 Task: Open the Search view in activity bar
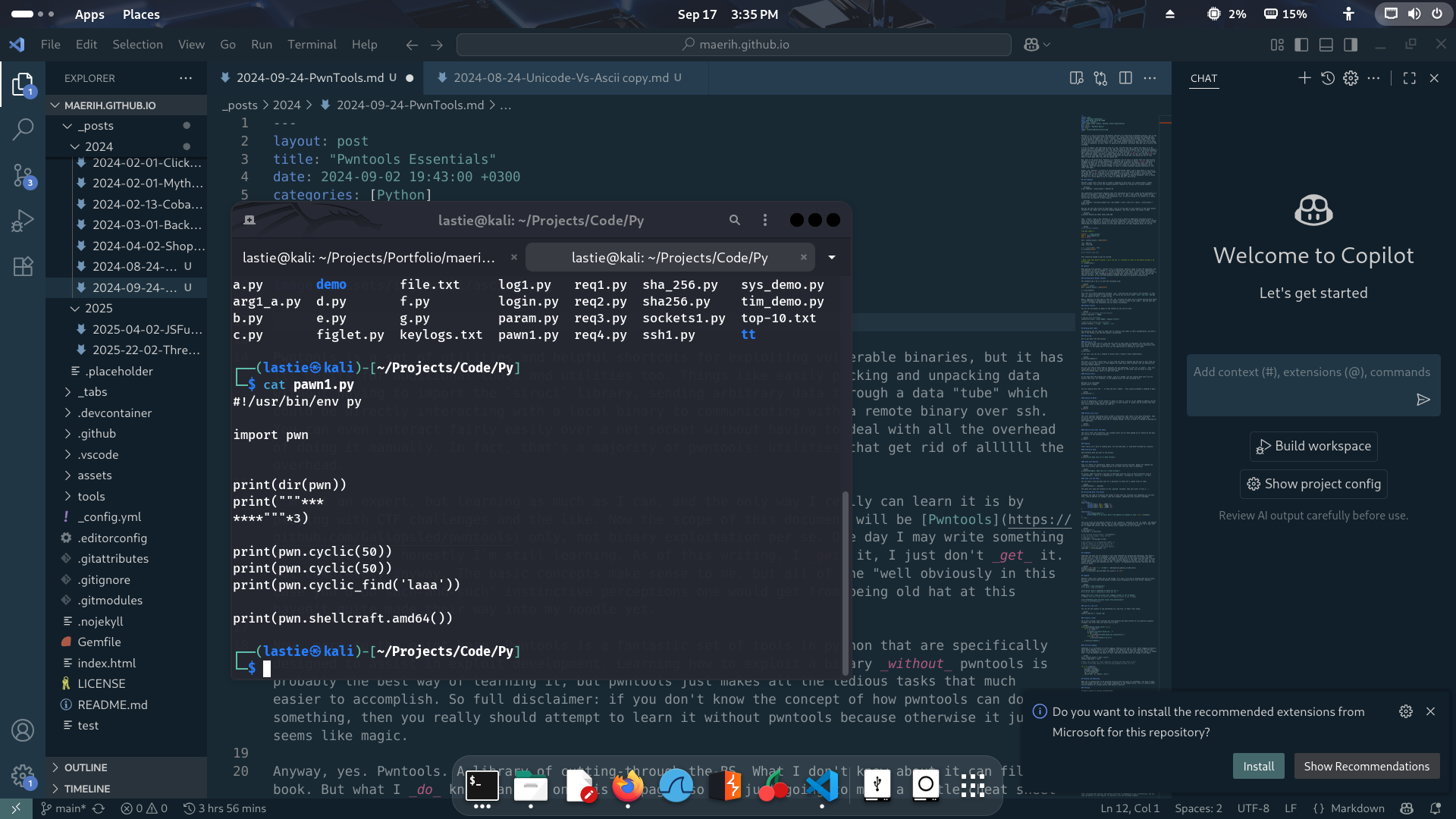[23, 129]
